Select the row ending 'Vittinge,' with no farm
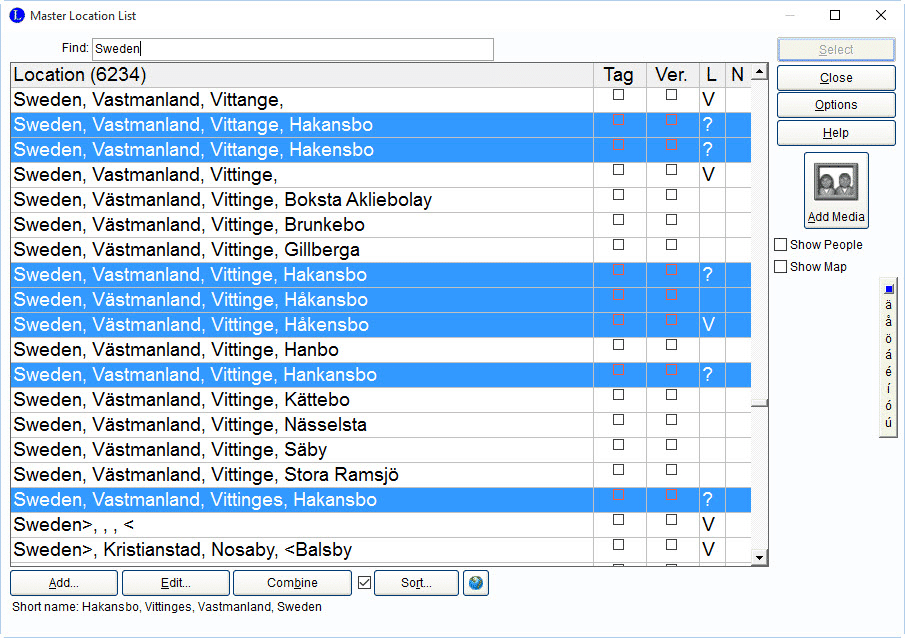This screenshot has width=905, height=638. (381, 174)
